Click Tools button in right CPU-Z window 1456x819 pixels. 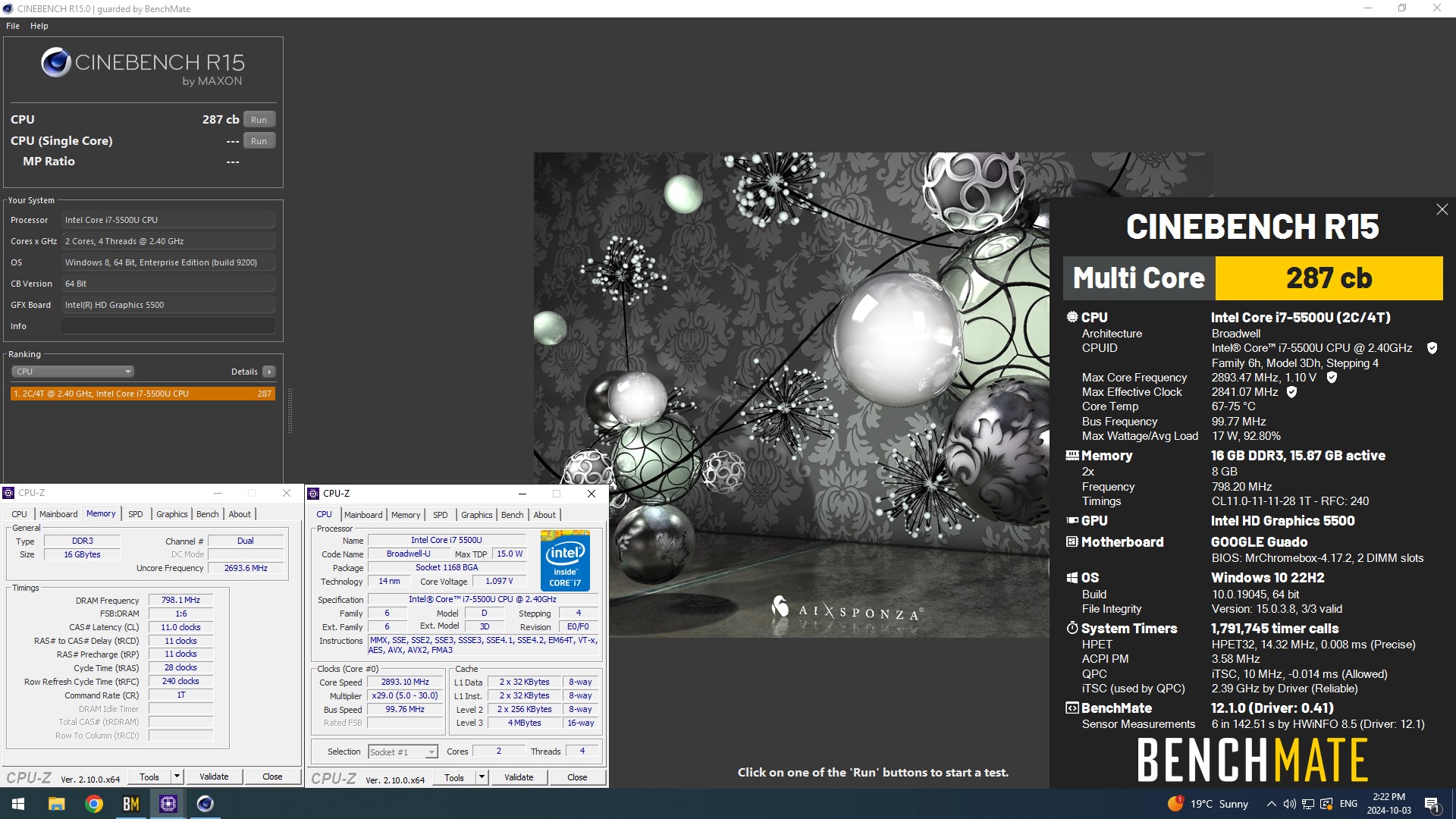coord(454,778)
